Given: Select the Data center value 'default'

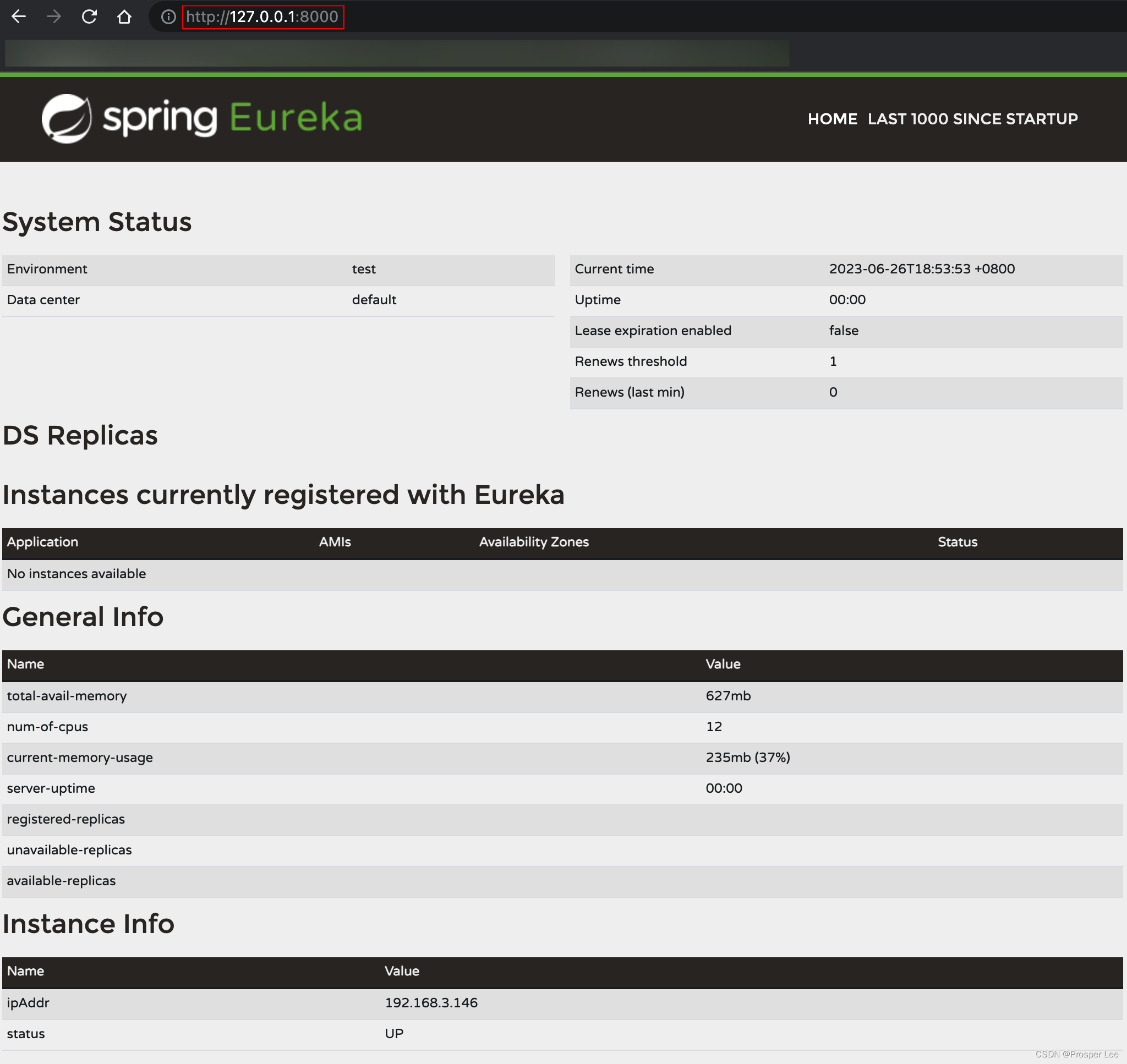Looking at the screenshot, I should [x=374, y=299].
